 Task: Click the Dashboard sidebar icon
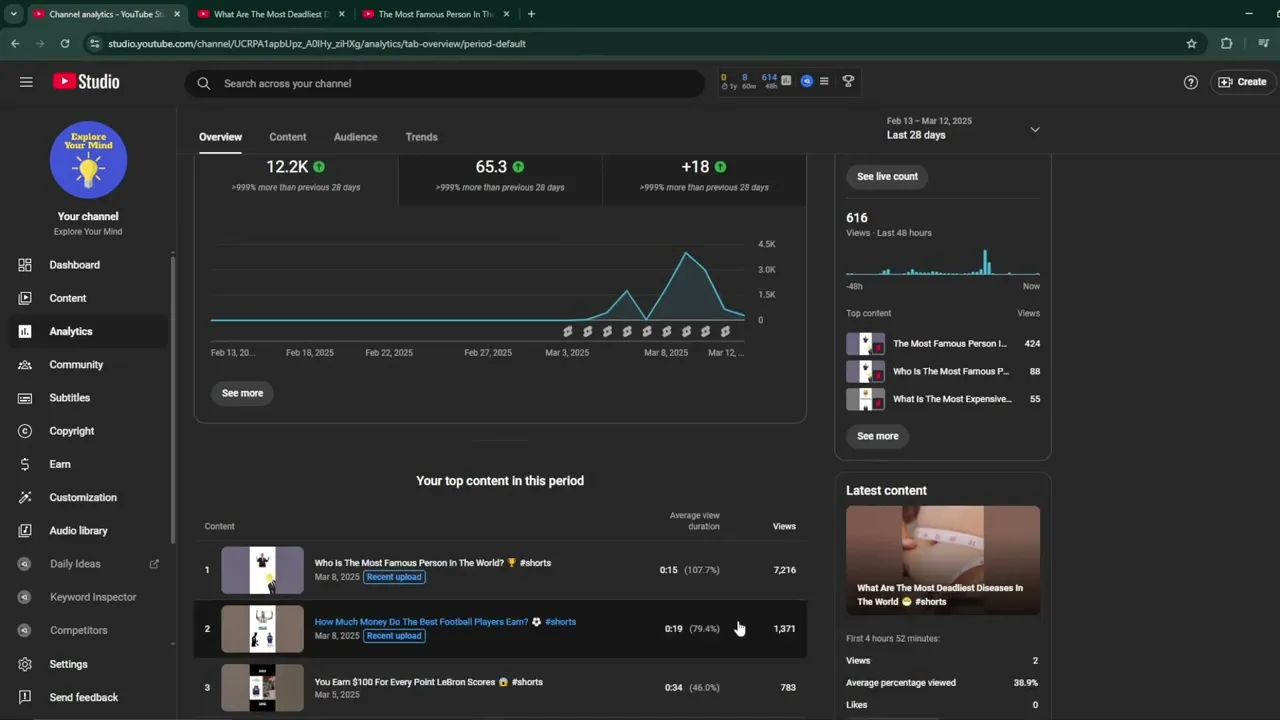(25, 265)
